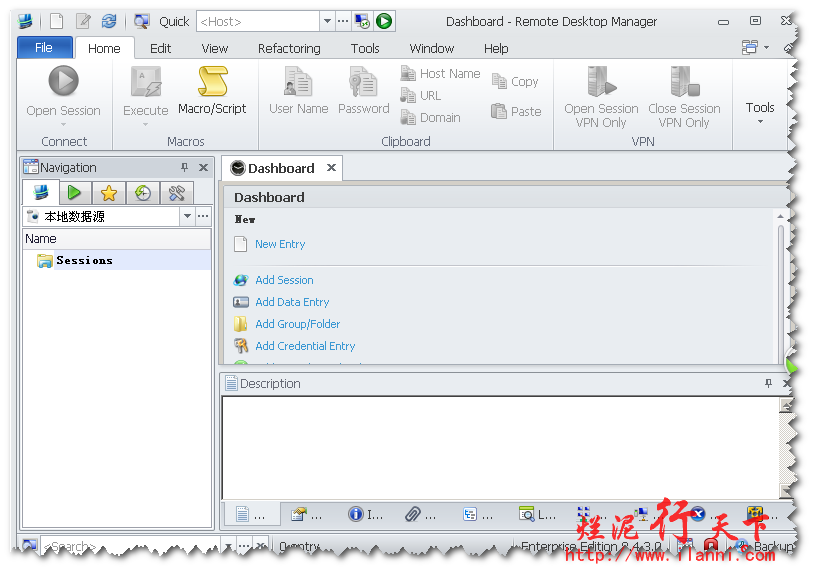Open the Macro/Script scroll icon
815x573 pixels.
(213, 81)
